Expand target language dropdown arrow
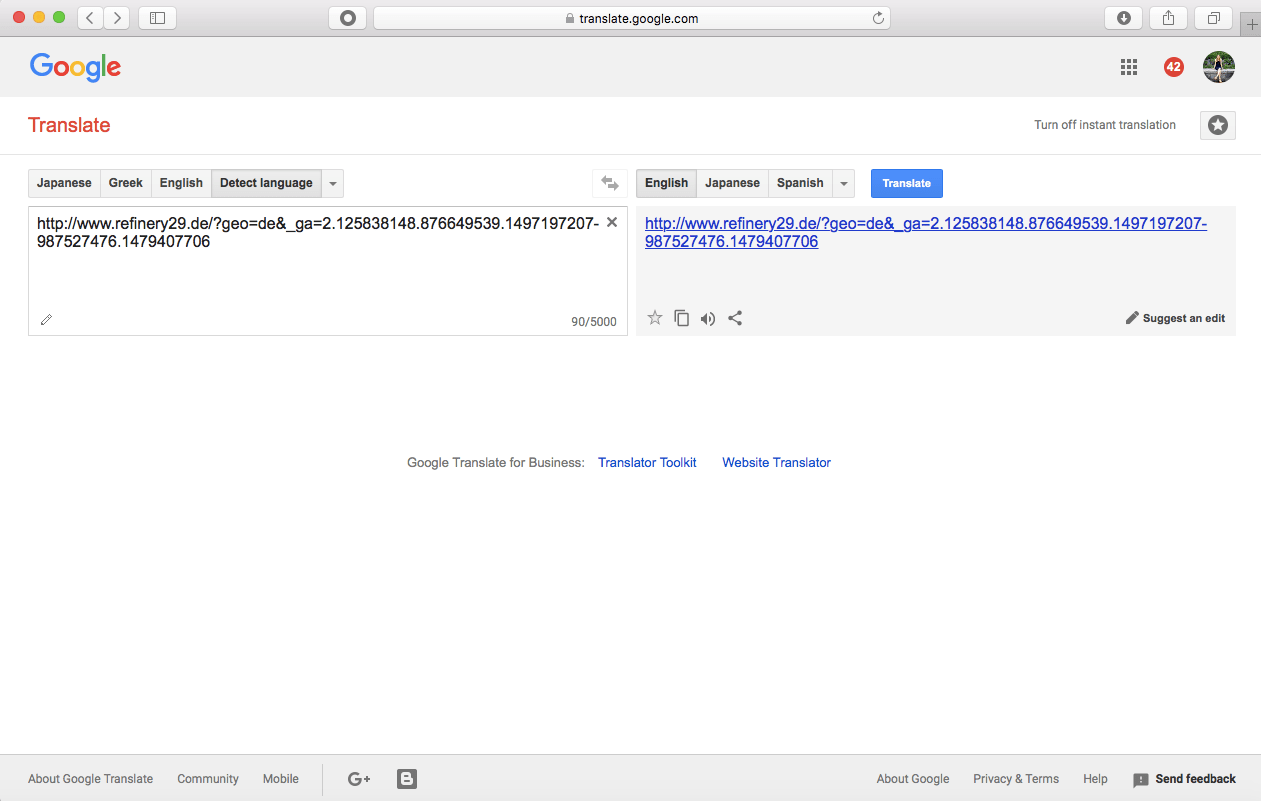 (844, 183)
